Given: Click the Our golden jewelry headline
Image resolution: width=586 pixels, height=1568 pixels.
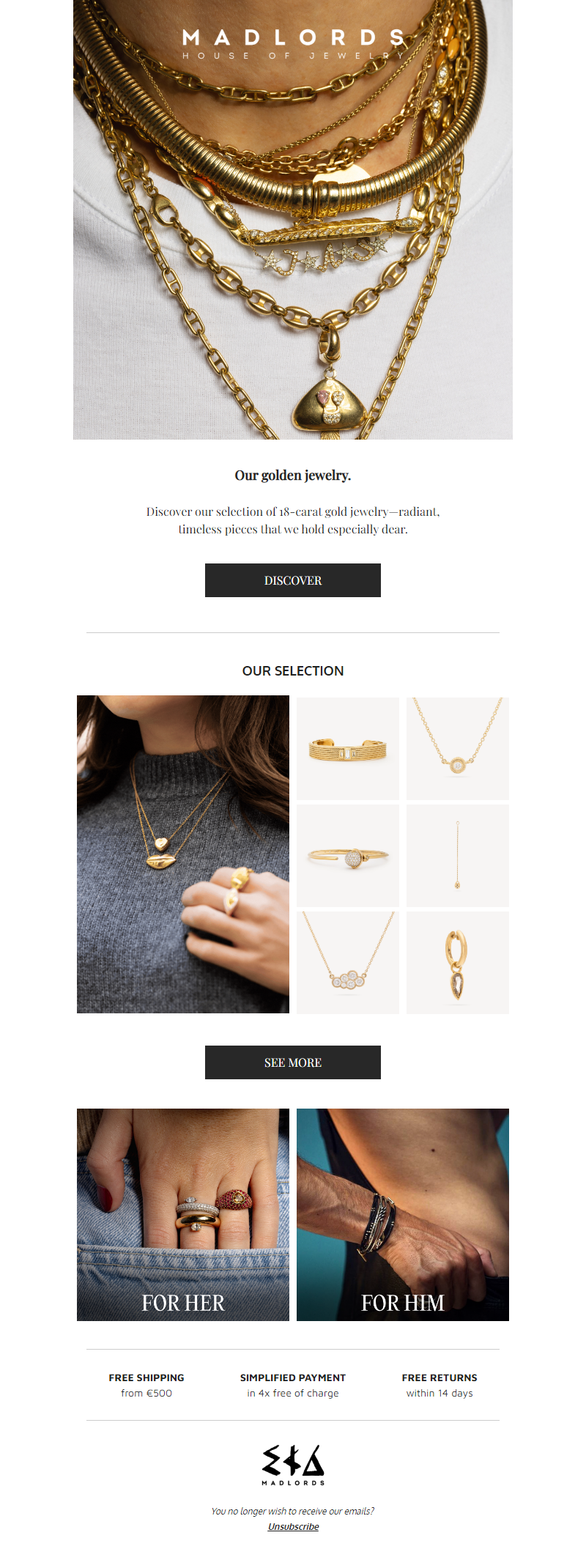Looking at the screenshot, I should (293, 476).
